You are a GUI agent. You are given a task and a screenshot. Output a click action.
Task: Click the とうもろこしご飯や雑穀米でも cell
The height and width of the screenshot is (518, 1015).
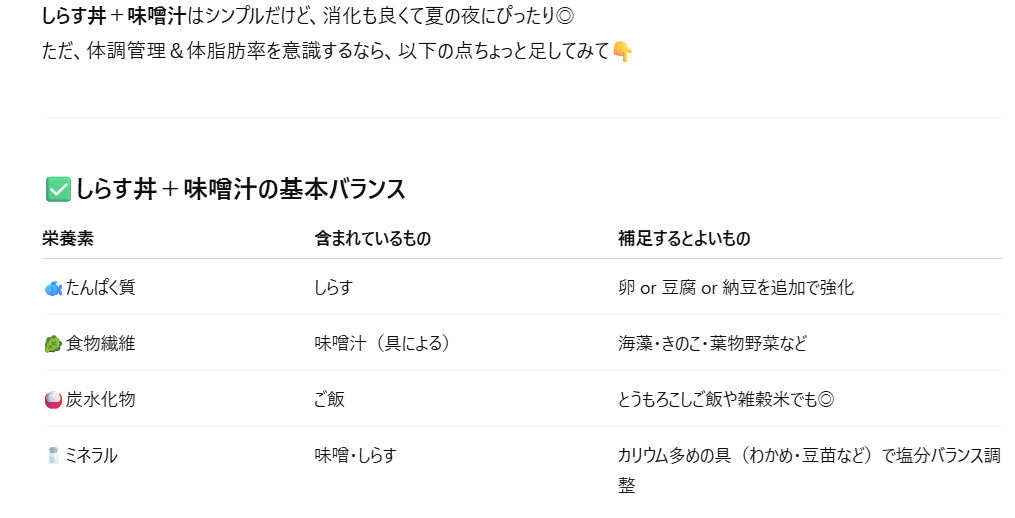click(x=726, y=399)
